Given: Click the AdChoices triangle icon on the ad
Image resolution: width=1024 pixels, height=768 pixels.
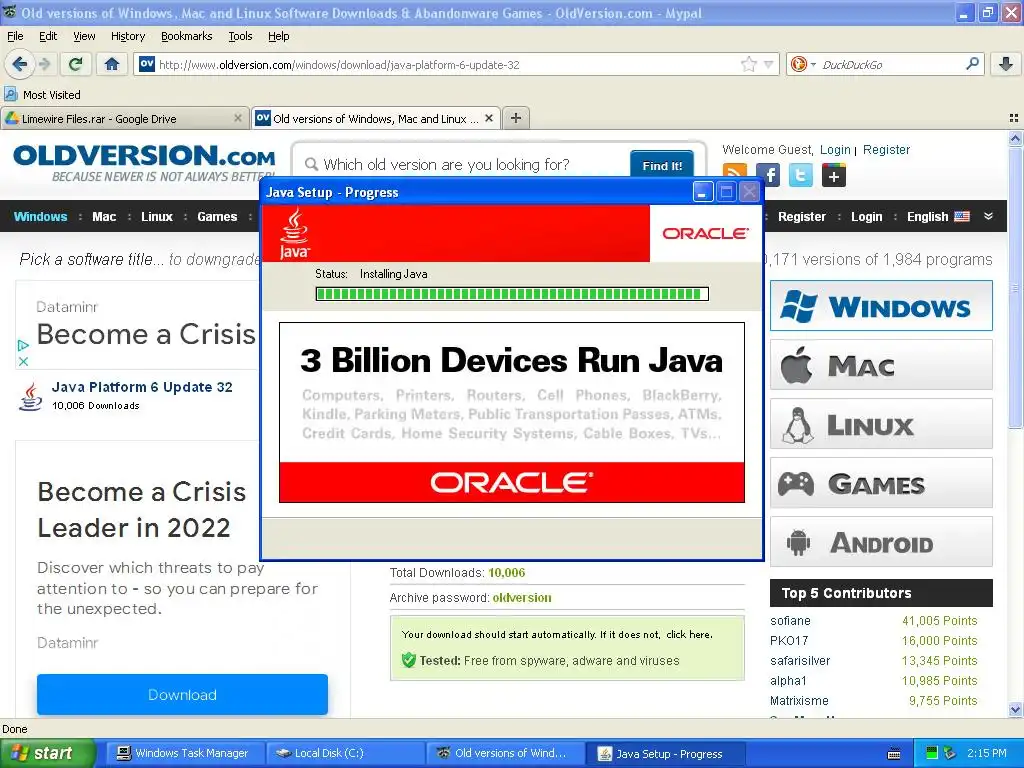Looking at the screenshot, I should (x=24, y=345).
